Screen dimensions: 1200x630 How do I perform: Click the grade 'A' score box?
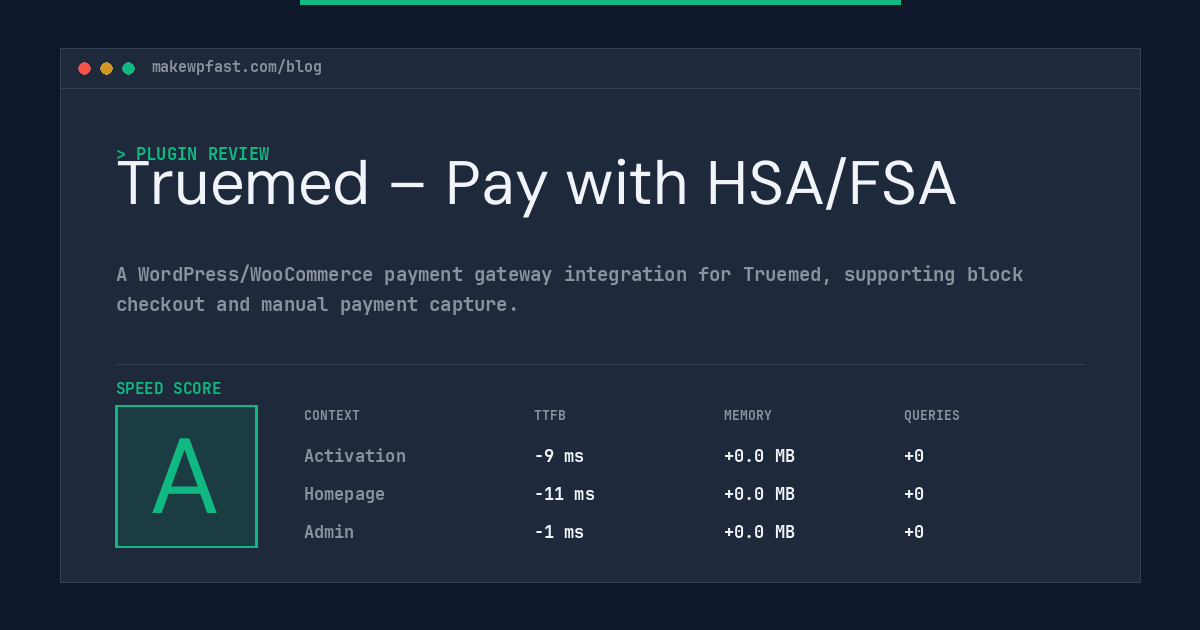186,476
